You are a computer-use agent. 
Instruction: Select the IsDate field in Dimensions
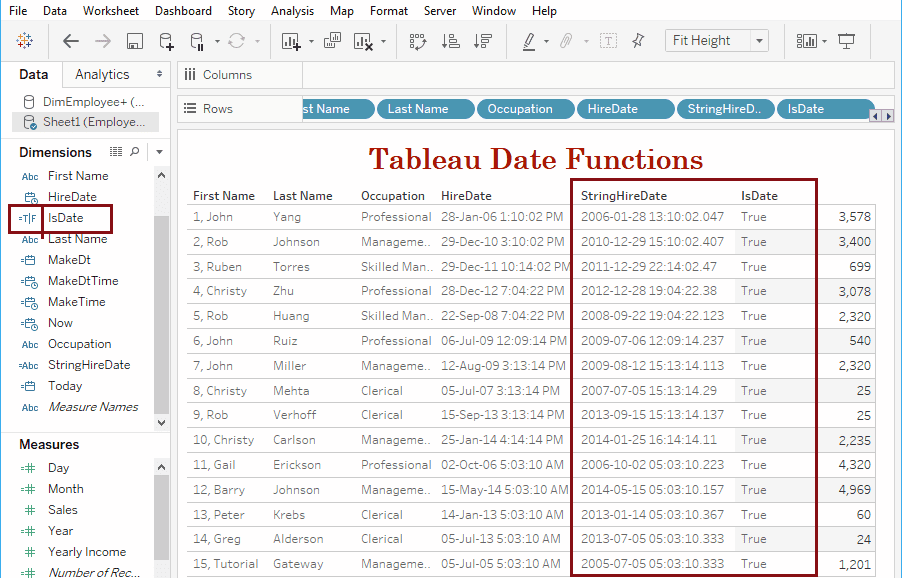(66, 218)
